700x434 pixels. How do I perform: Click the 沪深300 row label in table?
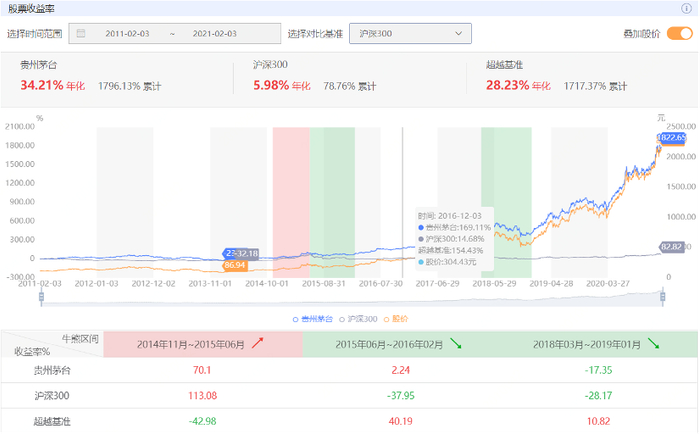click(52, 396)
